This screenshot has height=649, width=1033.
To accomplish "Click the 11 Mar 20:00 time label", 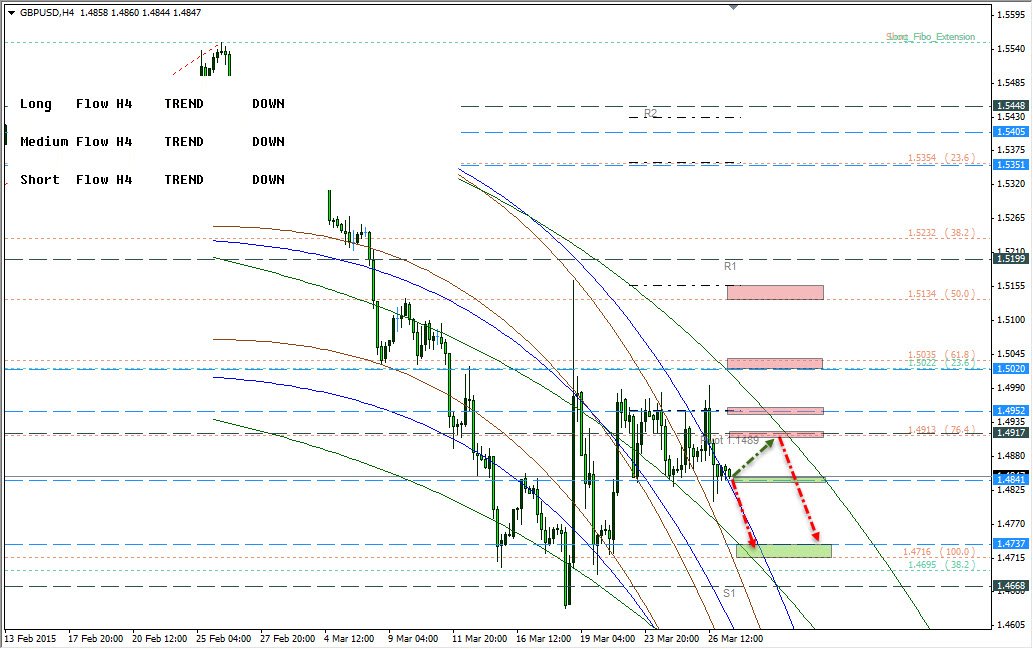I will point(480,638).
